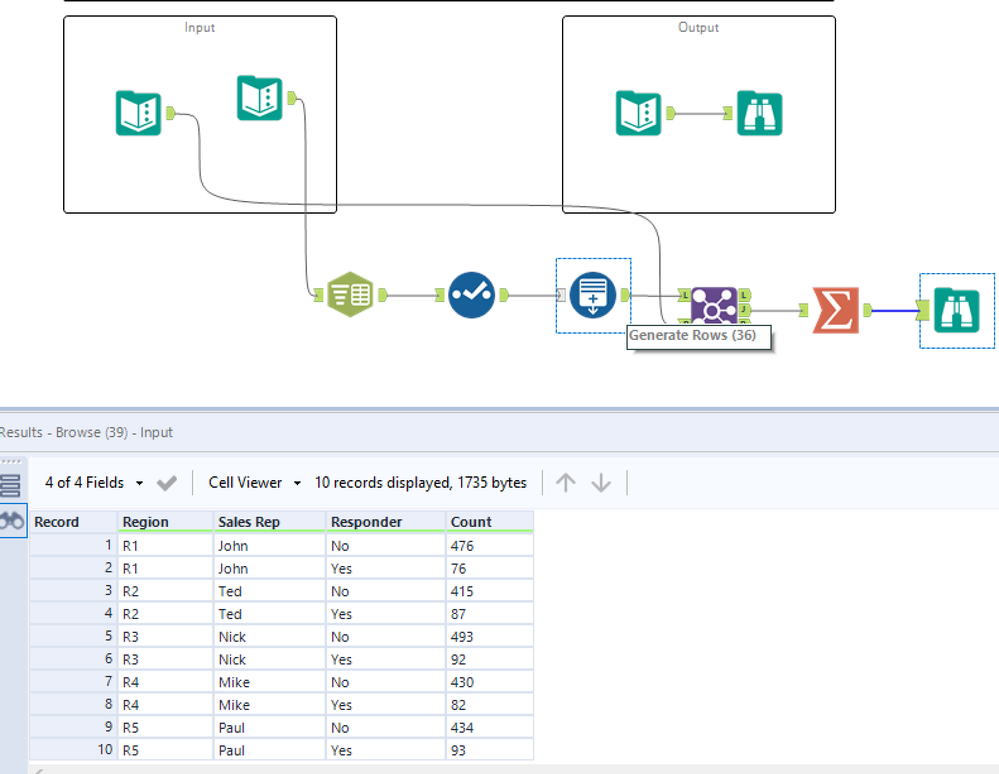Select the Generate Rows tool
Image resolution: width=999 pixels, height=774 pixels.
(593, 294)
